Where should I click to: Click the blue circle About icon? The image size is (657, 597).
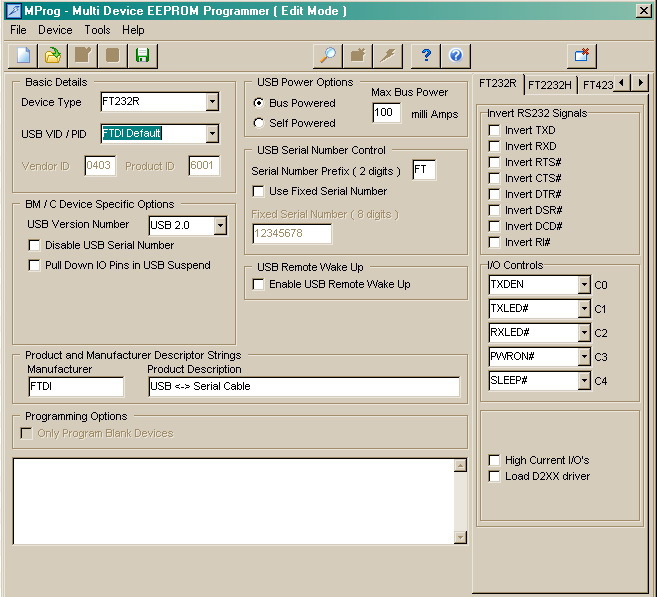tap(455, 55)
